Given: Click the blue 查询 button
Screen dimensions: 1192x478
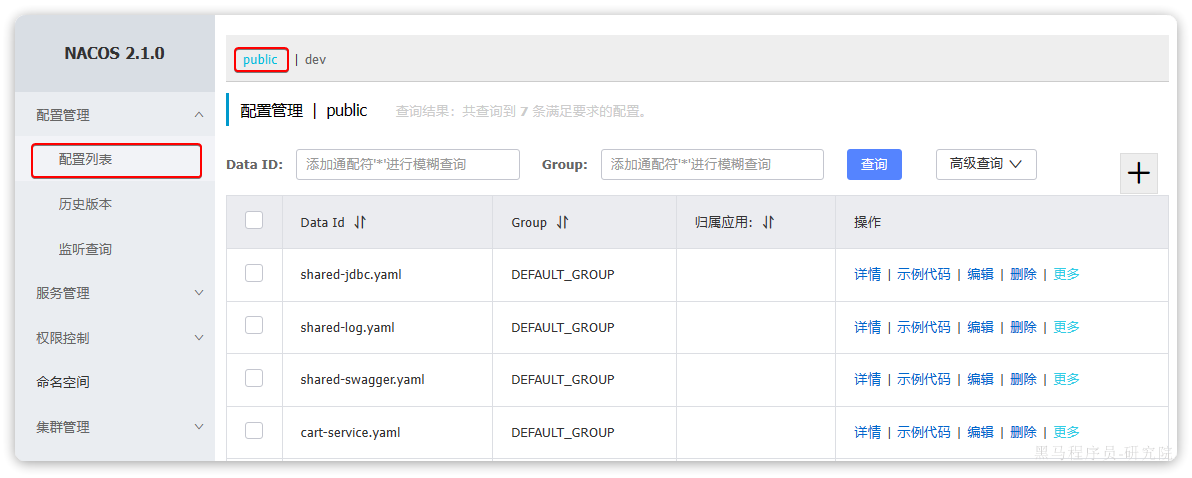Looking at the screenshot, I should [873, 165].
